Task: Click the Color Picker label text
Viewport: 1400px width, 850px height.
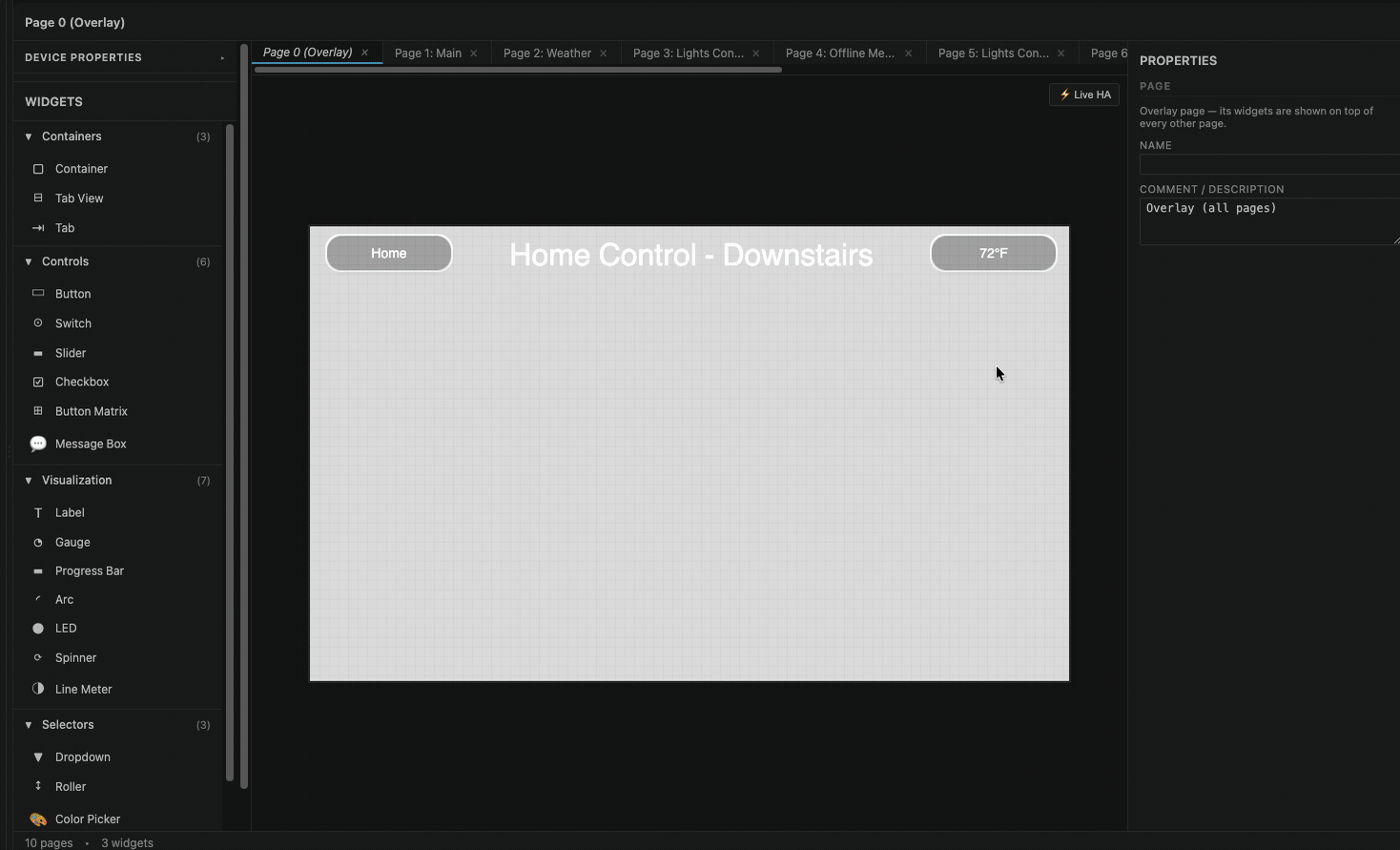Action: [88, 819]
